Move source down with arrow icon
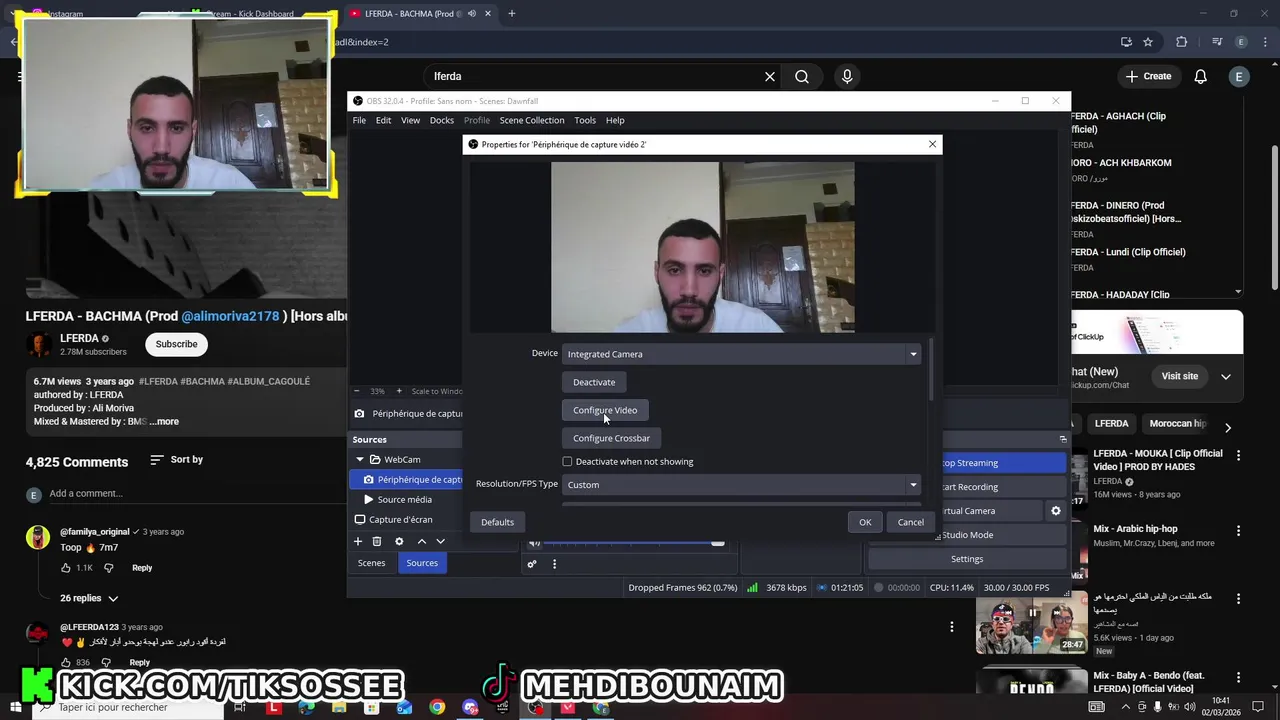The image size is (1280, 720). point(440,541)
